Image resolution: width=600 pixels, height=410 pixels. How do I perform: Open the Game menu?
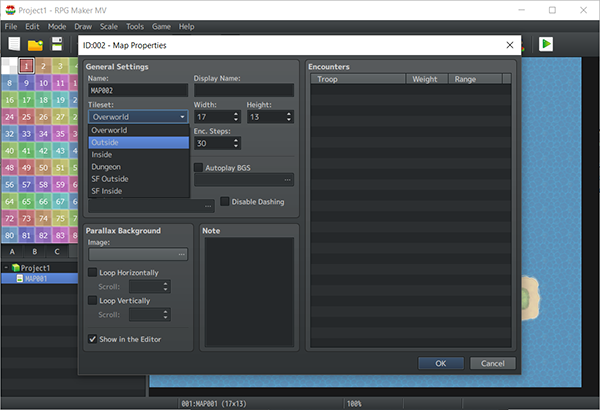coord(161,26)
